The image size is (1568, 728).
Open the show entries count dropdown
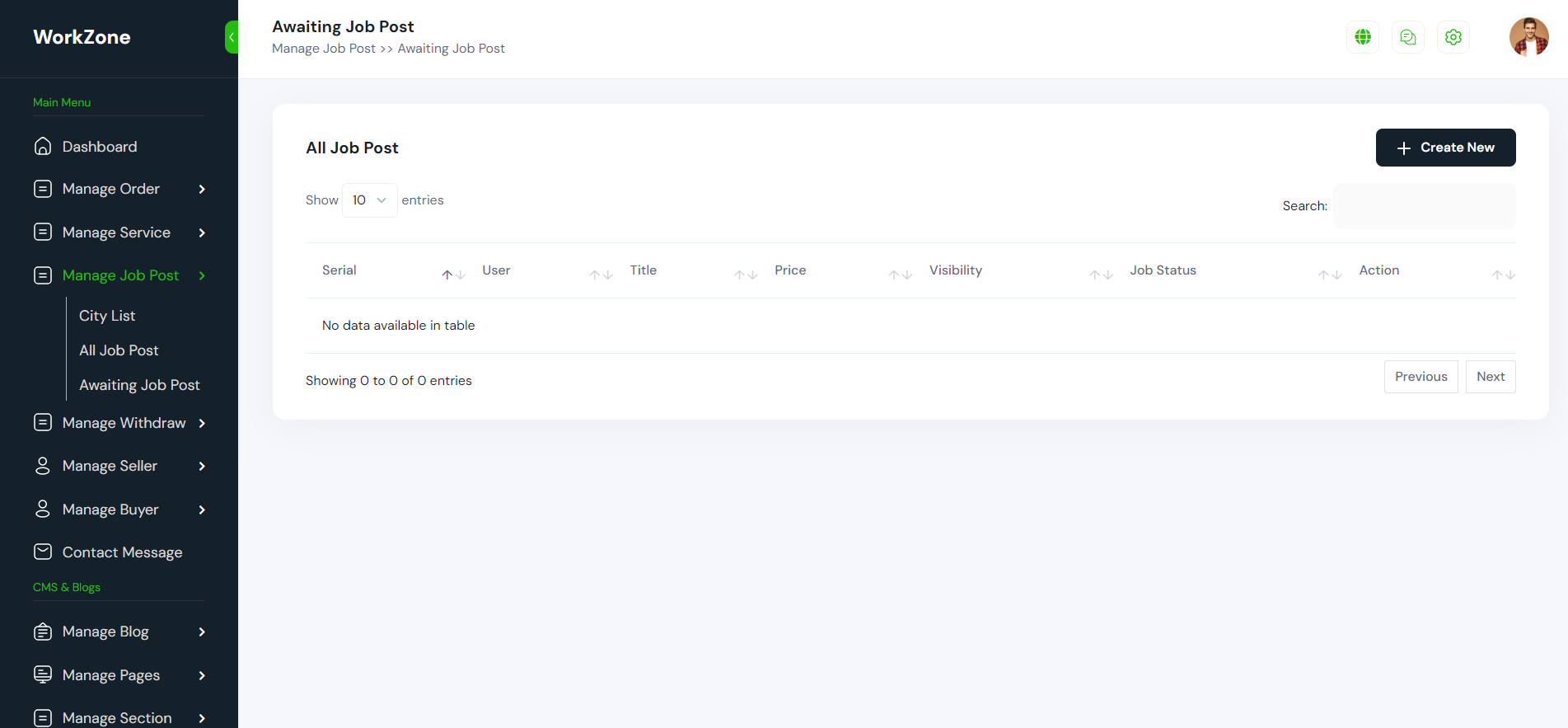(x=369, y=200)
